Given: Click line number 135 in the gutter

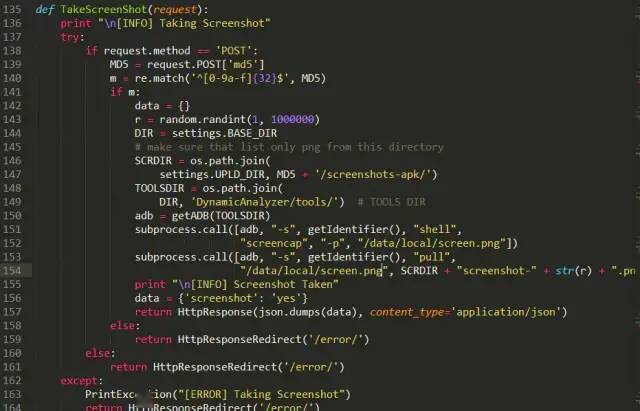Looking at the screenshot, I should pyautogui.click(x=12, y=9).
